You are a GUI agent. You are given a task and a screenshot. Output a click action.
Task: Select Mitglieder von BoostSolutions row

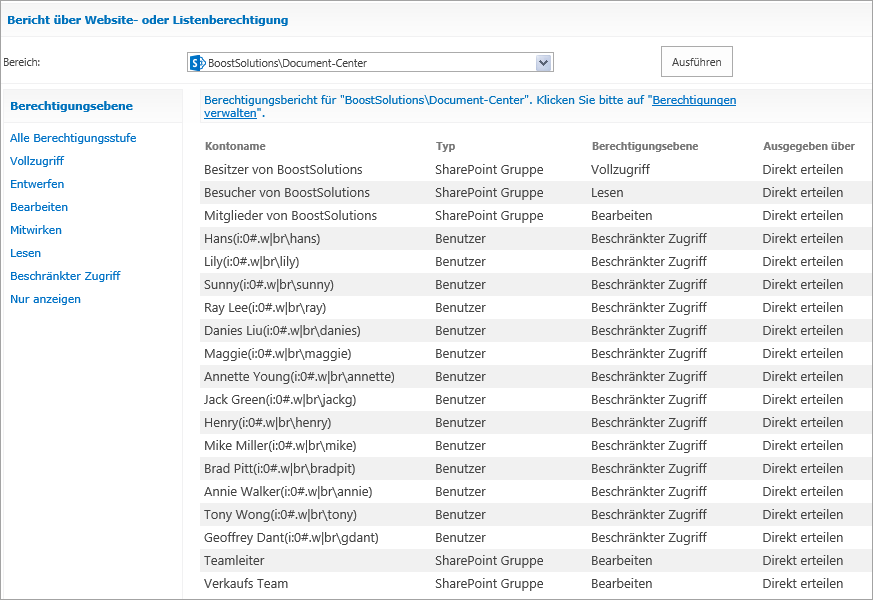point(535,216)
